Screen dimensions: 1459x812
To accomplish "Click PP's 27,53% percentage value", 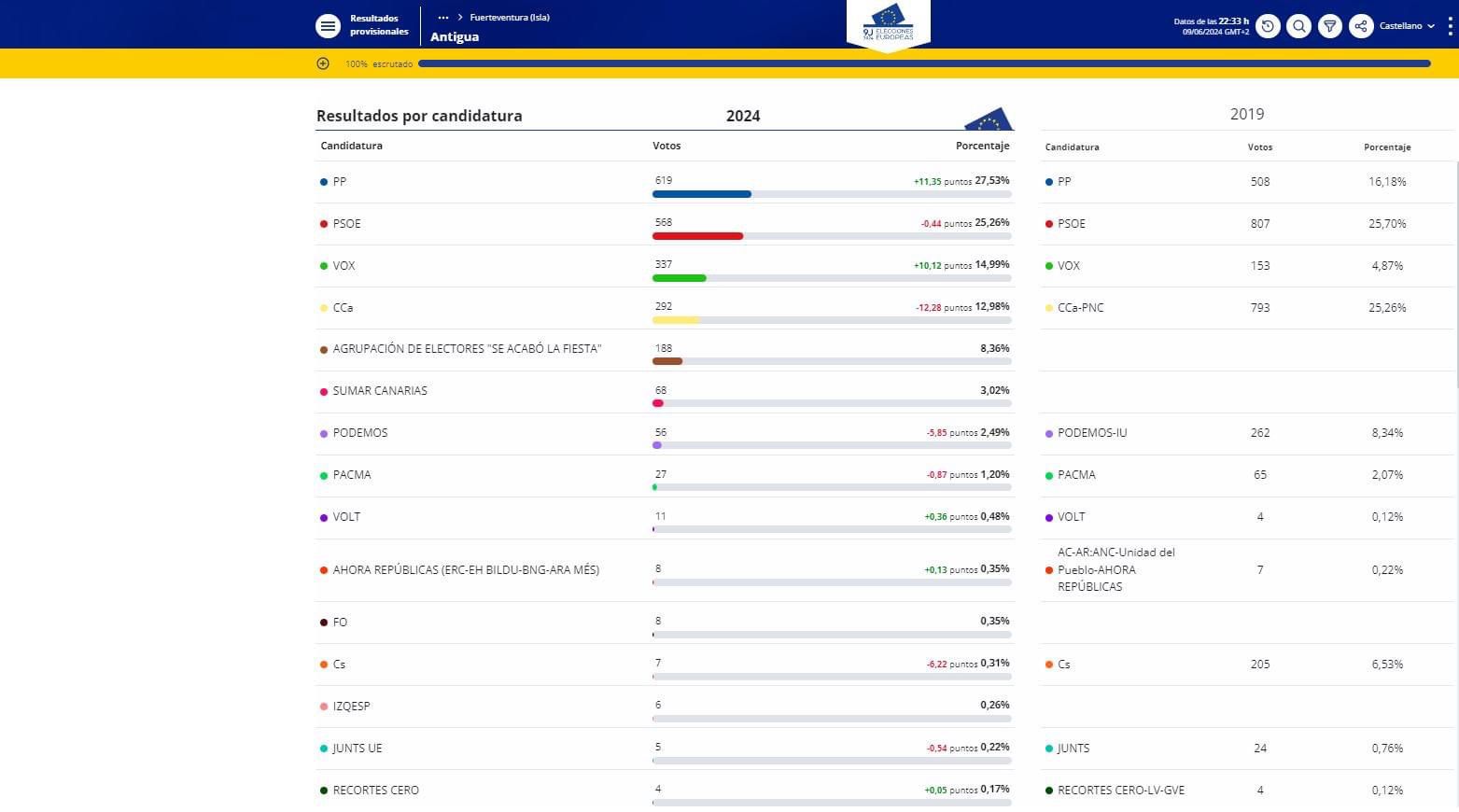I will pyautogui.click(x=992, y=180).
